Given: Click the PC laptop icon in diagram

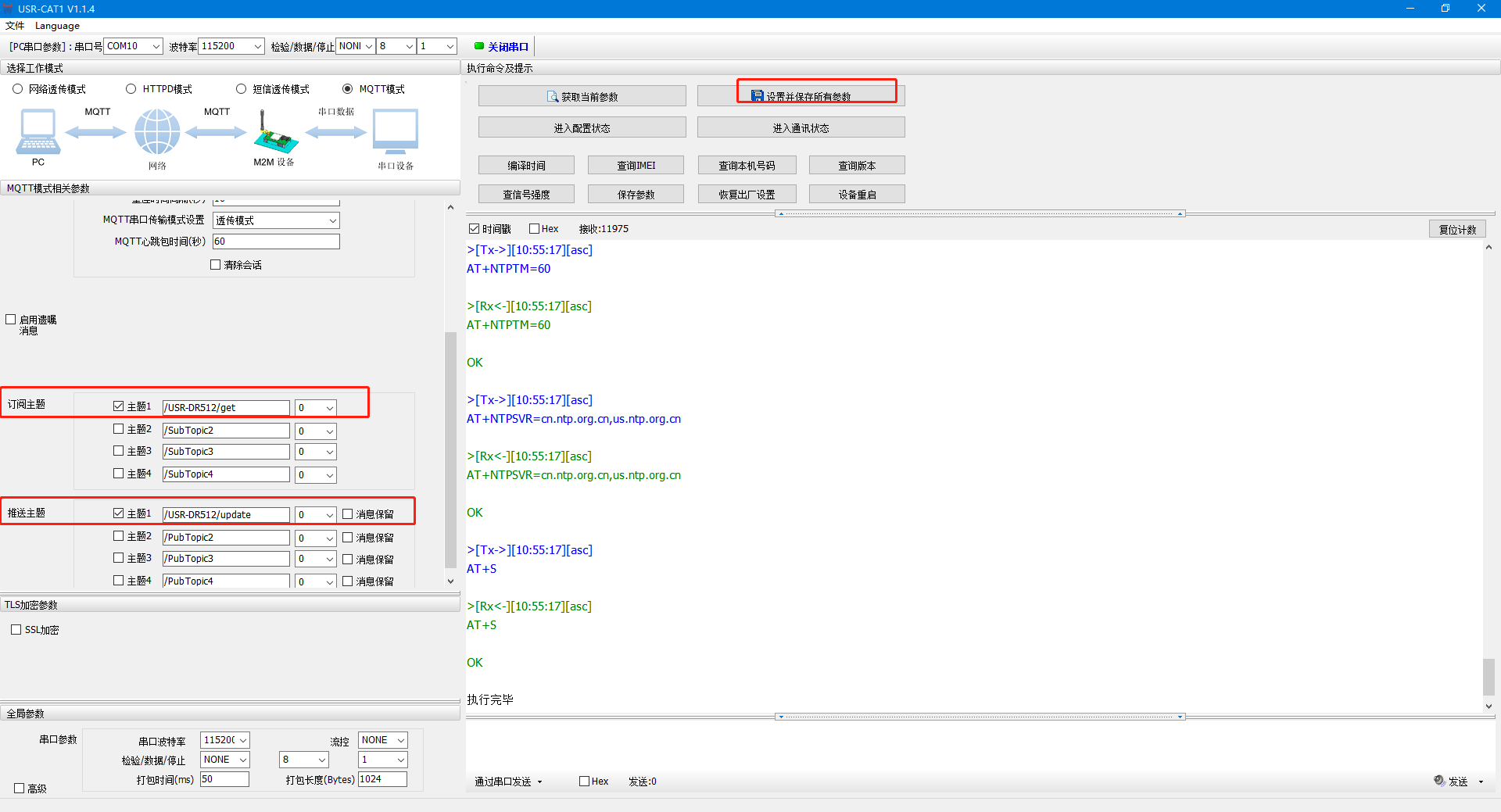Looking at the screenshot, I should pyautogui.click(x=38, y=131).
